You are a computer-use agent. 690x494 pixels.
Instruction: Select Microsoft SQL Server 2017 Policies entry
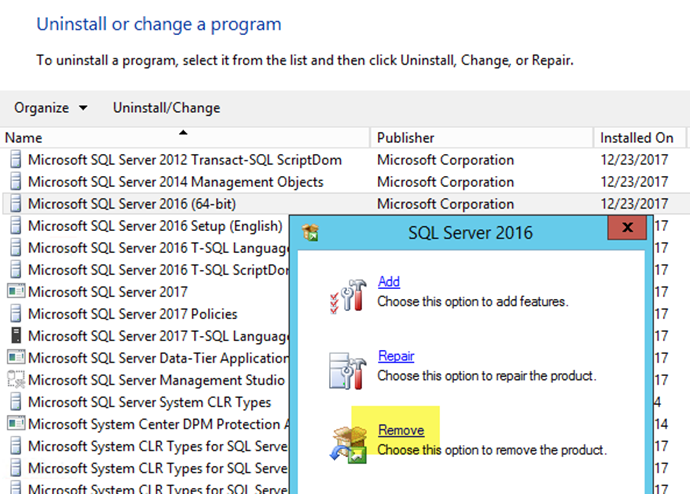[x=132, y=314]
